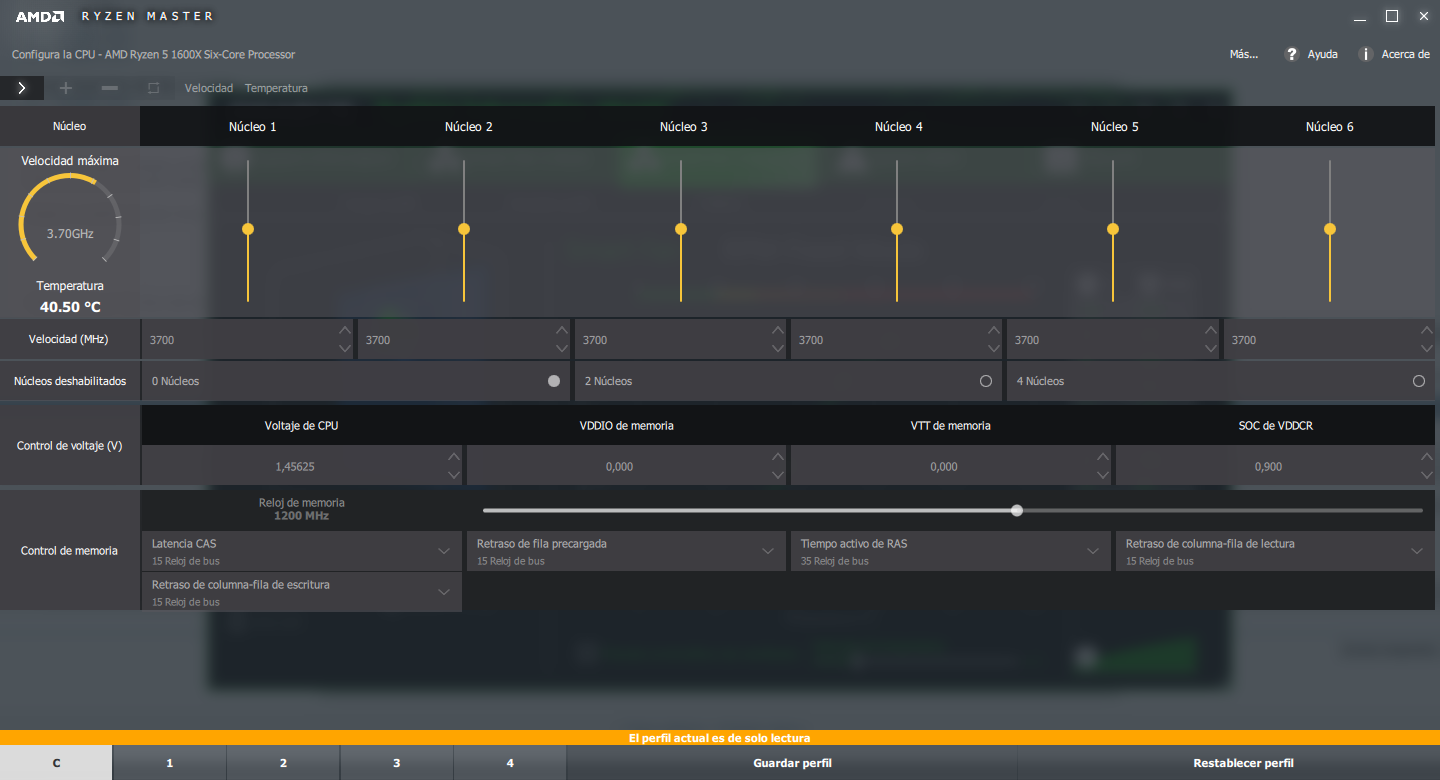The width and height of the screenshot is (1440, 780).
Task: Click the Núcleo 6 speed slider handle
Action: pyautogui.click(x=1330, y=229)
